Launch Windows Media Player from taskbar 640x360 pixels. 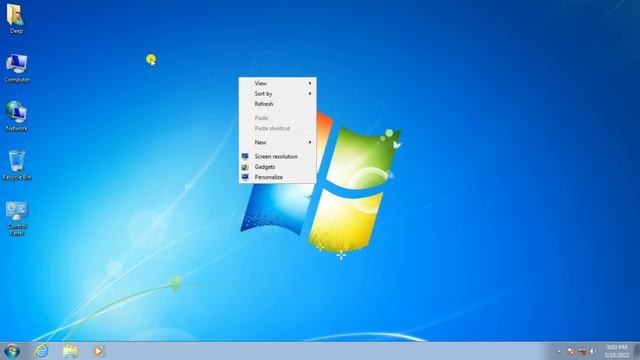(x=98, y=351)
